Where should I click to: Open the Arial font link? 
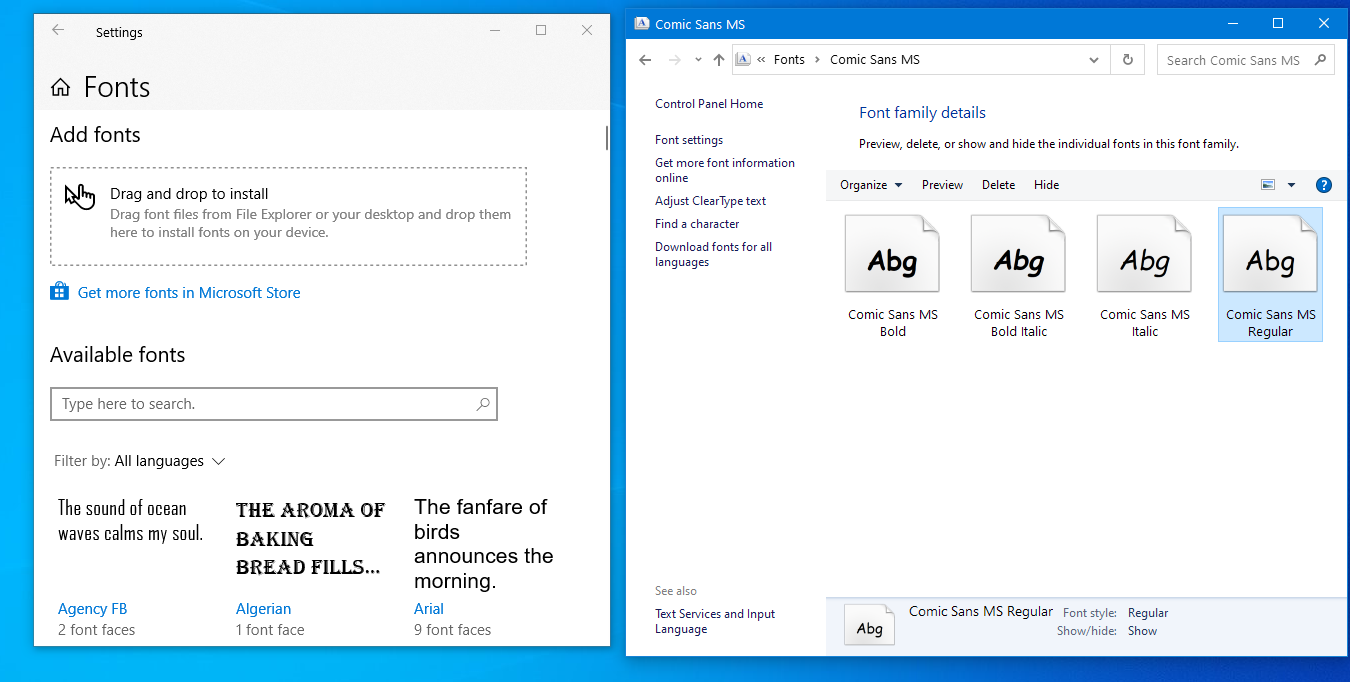tap(429, 609)
